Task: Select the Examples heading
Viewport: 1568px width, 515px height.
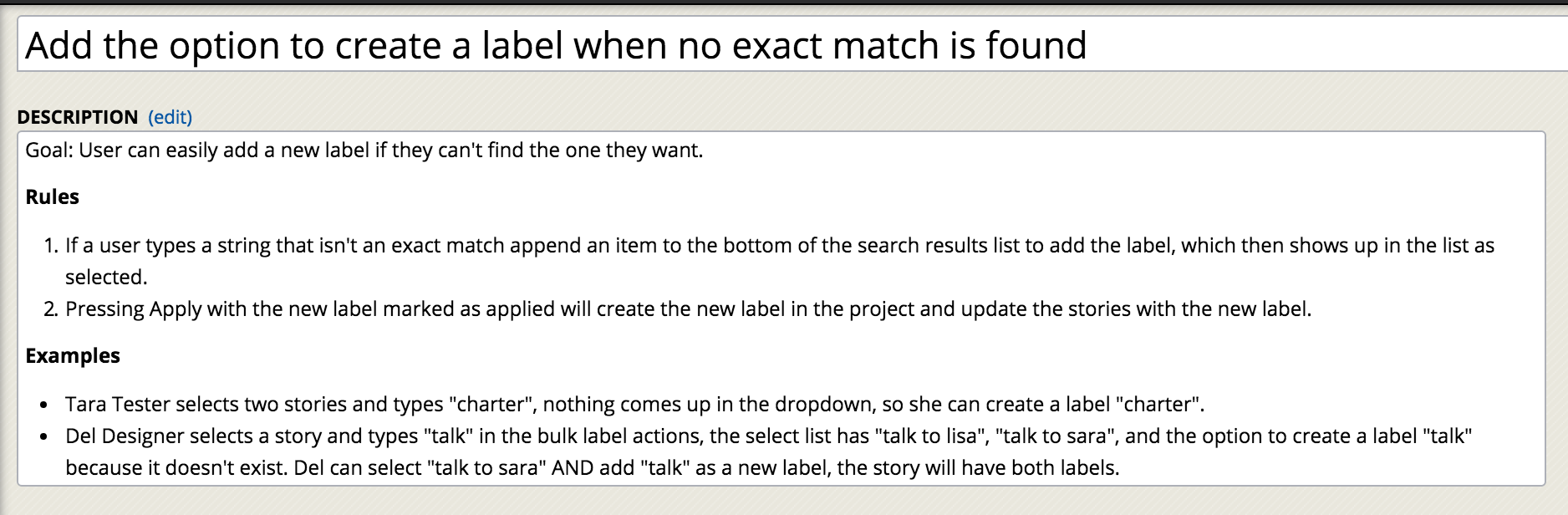Action: click(x=73, y=356)
